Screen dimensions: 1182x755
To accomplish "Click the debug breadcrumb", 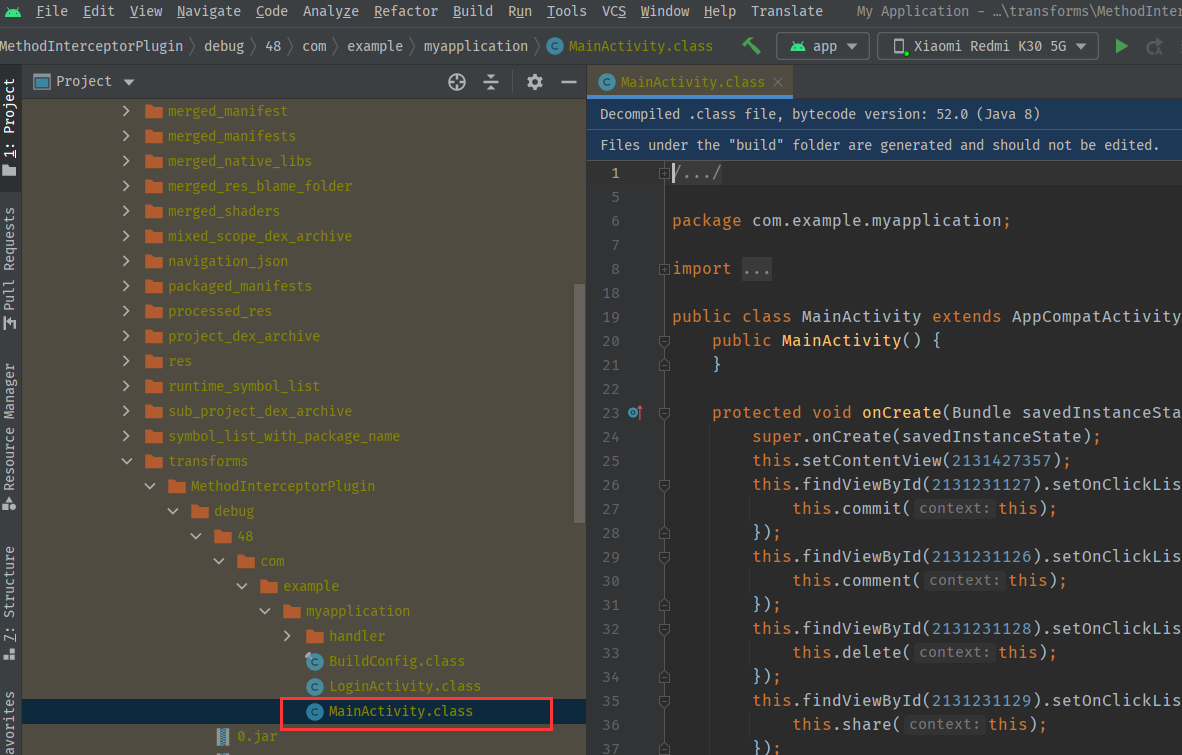I will pyautogui.click(x=224, y=46).
